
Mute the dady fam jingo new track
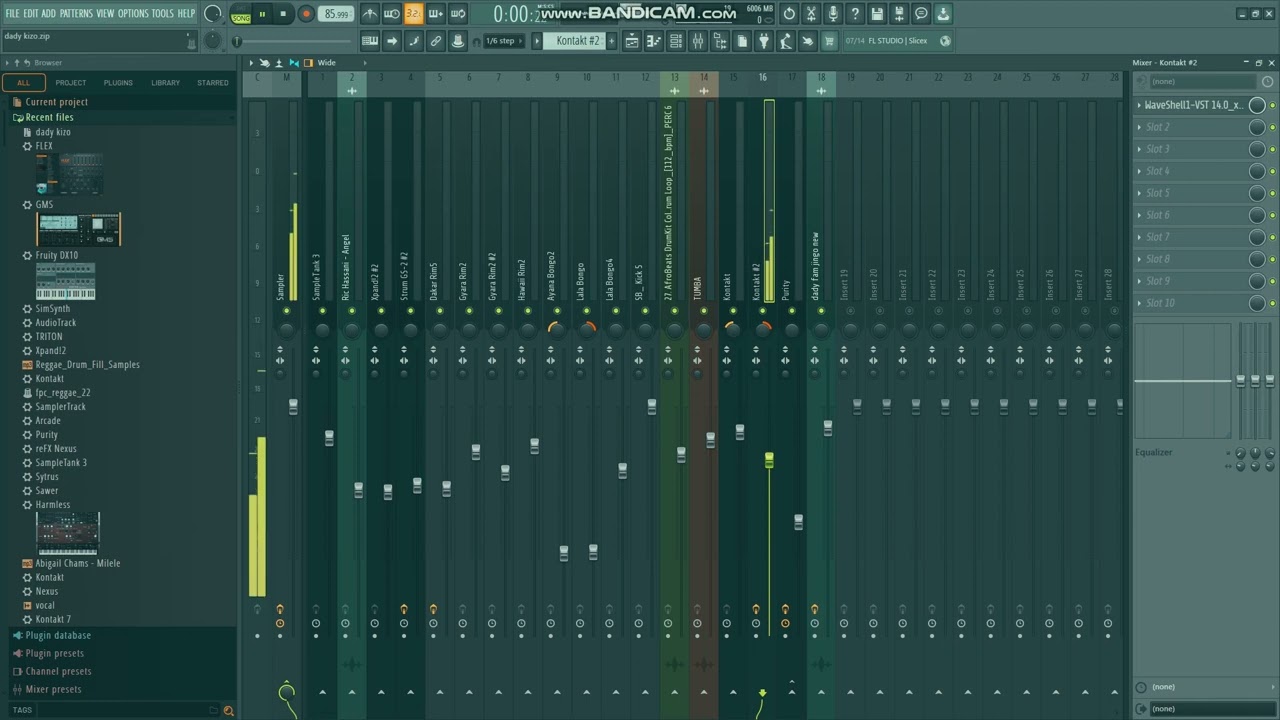821,311
